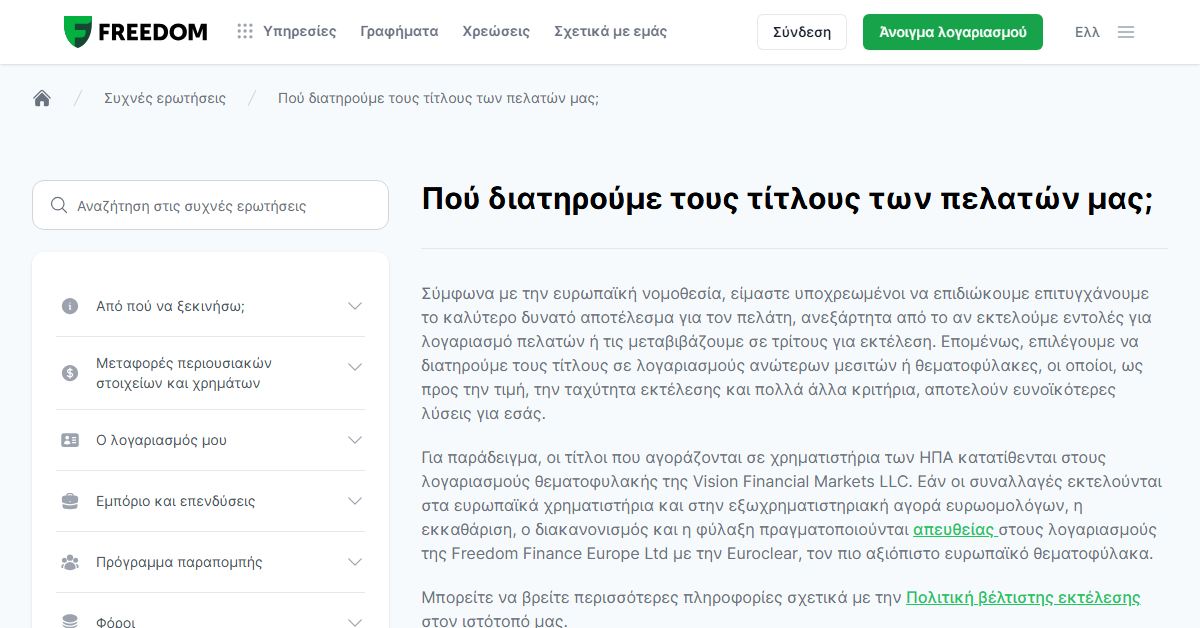Open the Χρεώσεις menu item
This screenshot has width=1200, height=628.
click(496, 31)
